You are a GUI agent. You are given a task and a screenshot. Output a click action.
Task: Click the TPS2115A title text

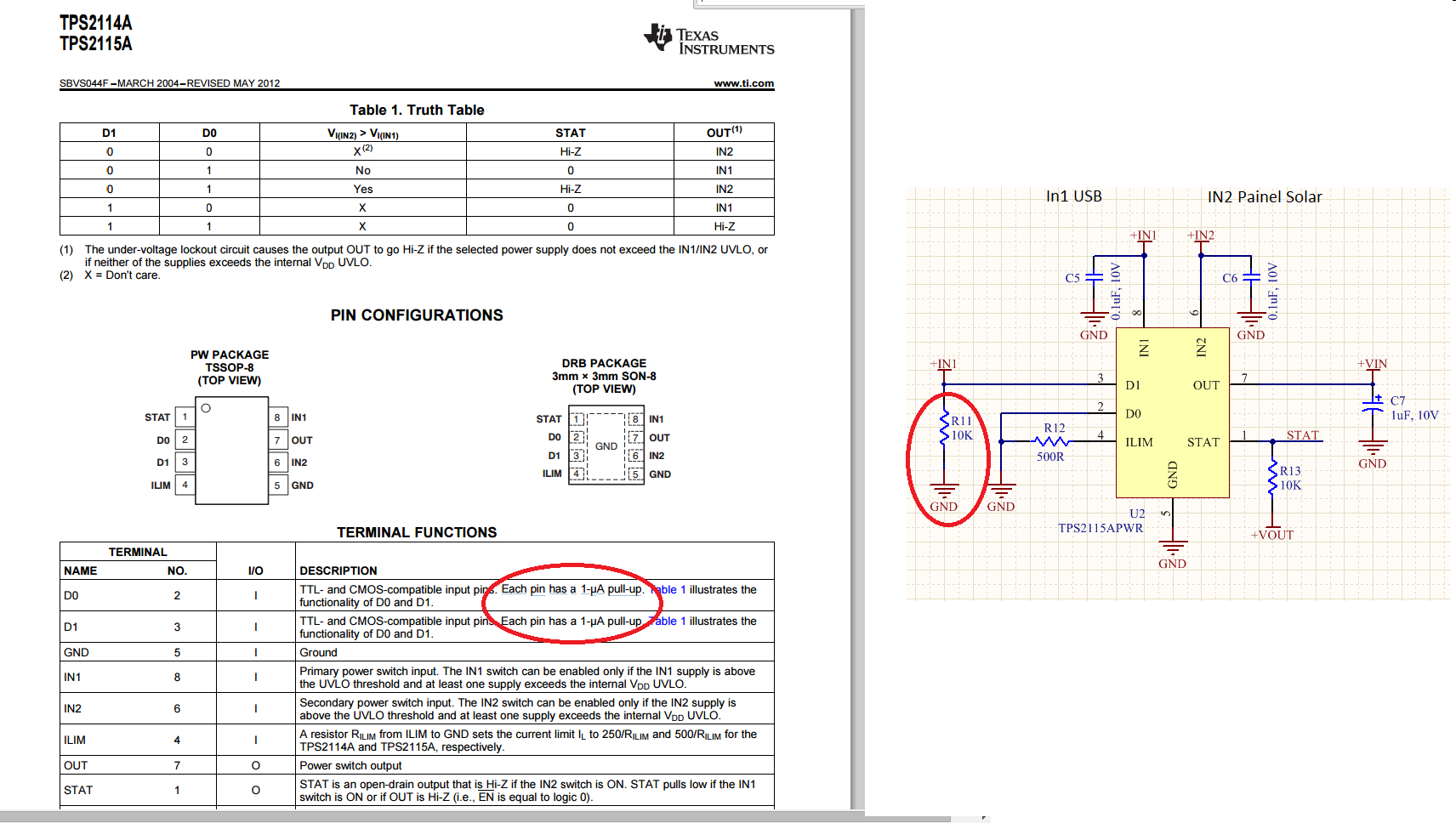coord(96,43)
